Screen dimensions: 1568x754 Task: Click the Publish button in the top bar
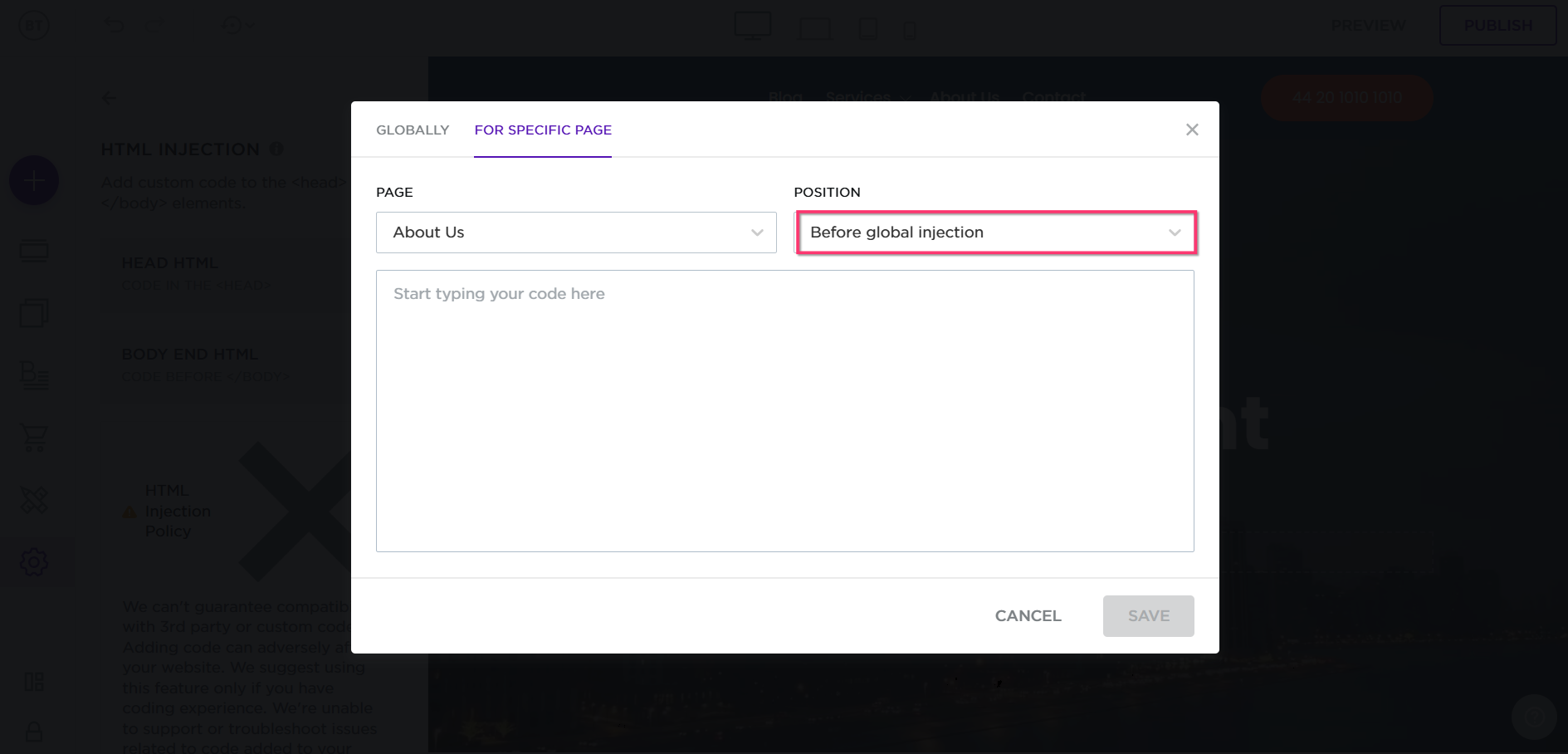pos(1497,26)
